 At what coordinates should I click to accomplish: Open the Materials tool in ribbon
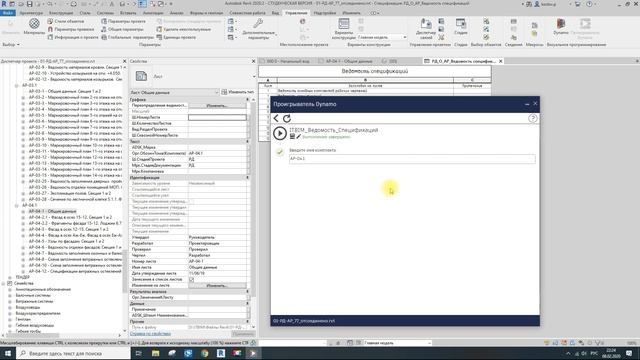34,26
